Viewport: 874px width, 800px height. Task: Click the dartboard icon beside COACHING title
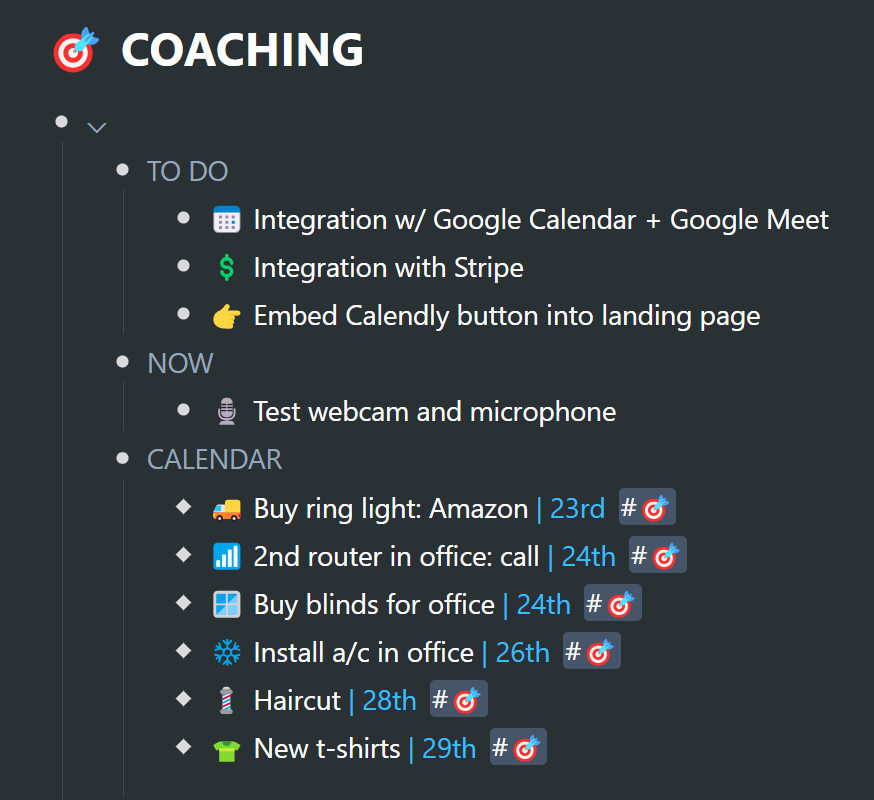pos(76,50)
